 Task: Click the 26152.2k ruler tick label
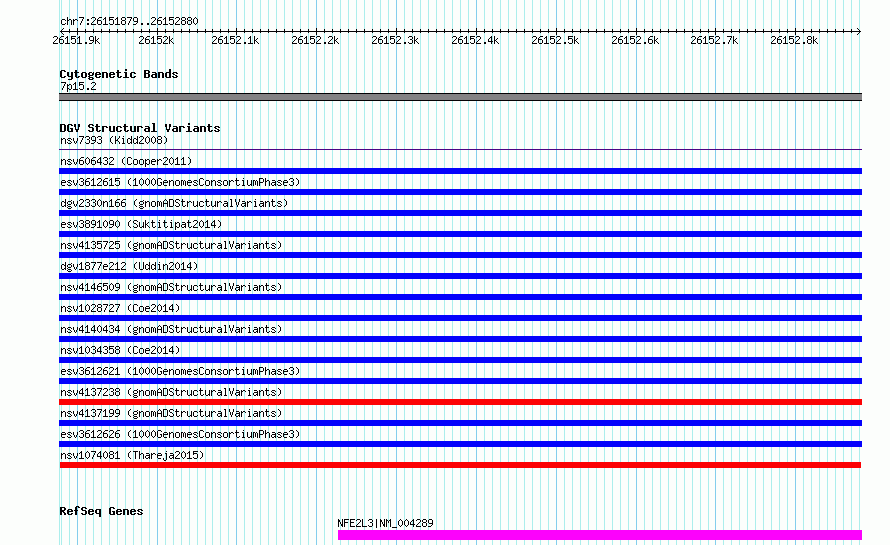click(x=316, y=40)
